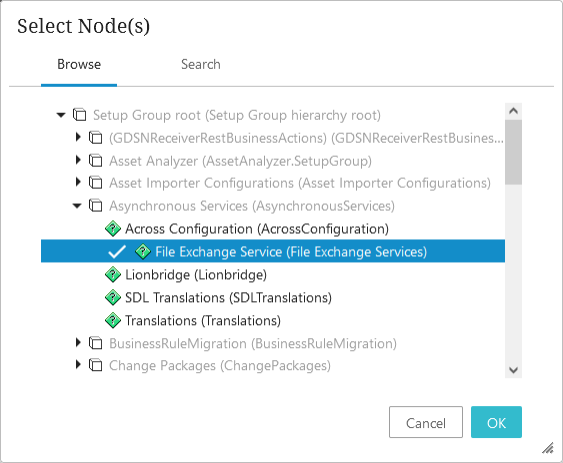Uncheck the File Exchange Service checkmark
The height and width of the screenshot is (463, 563).
tap(117, 252)
